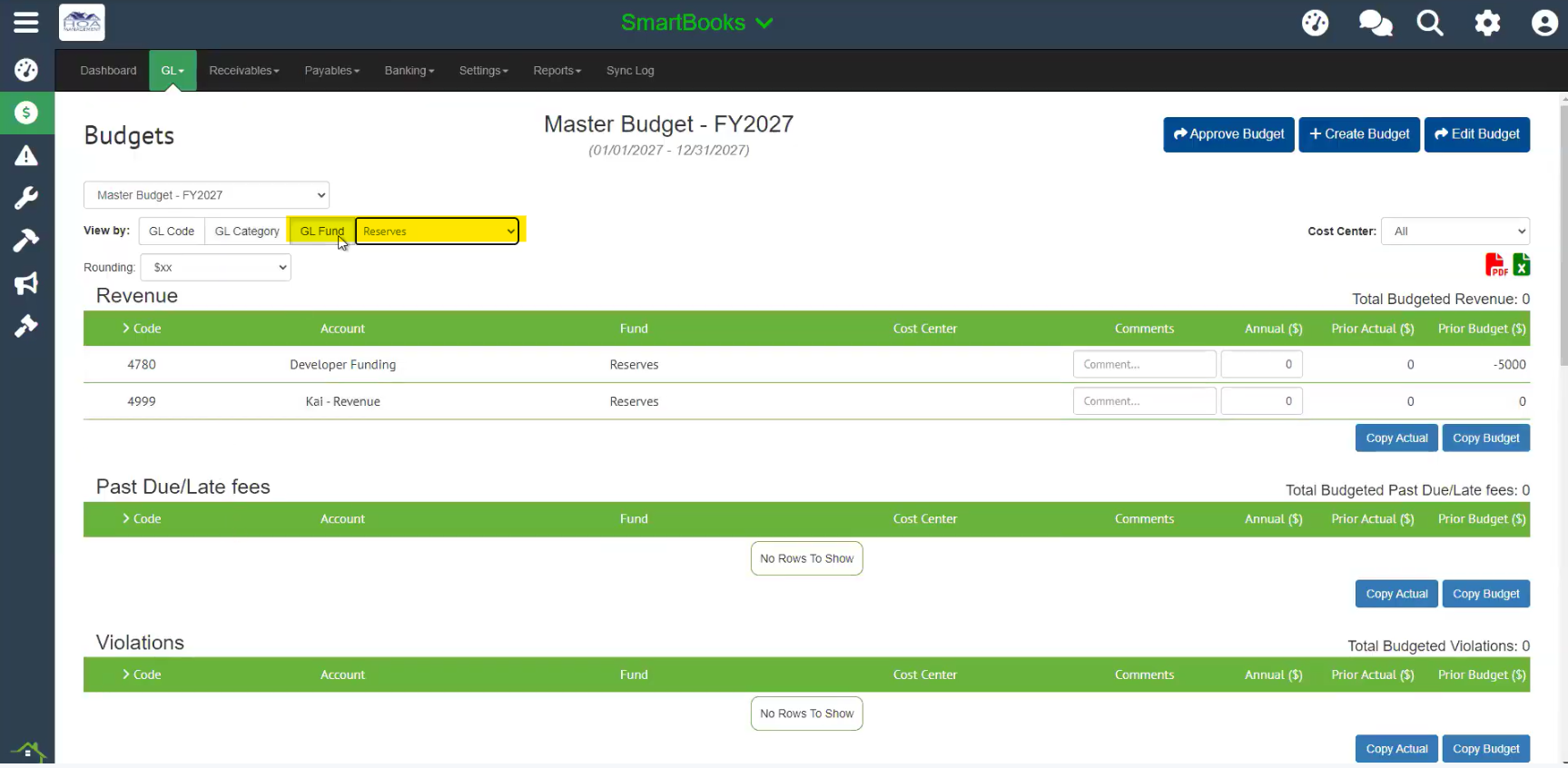Open the Reserves fund dropdown
The height and width of the screenshot is (768, 1568).
(x=437, y=231)
